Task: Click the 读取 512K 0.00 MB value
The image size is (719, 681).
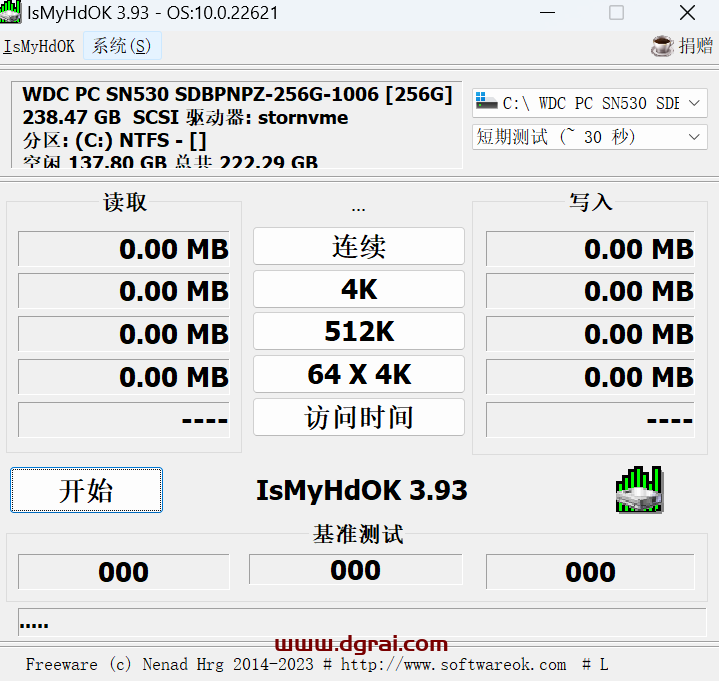Action: coord(124,334)
